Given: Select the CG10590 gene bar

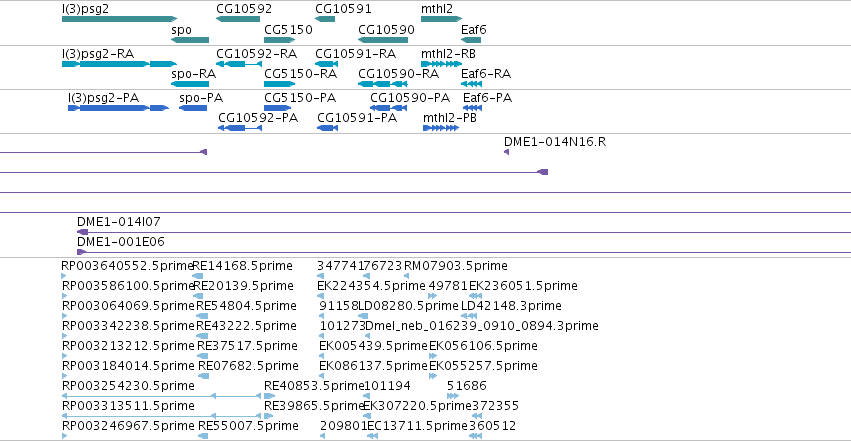Looking at the screenshot, I should 383,40.
